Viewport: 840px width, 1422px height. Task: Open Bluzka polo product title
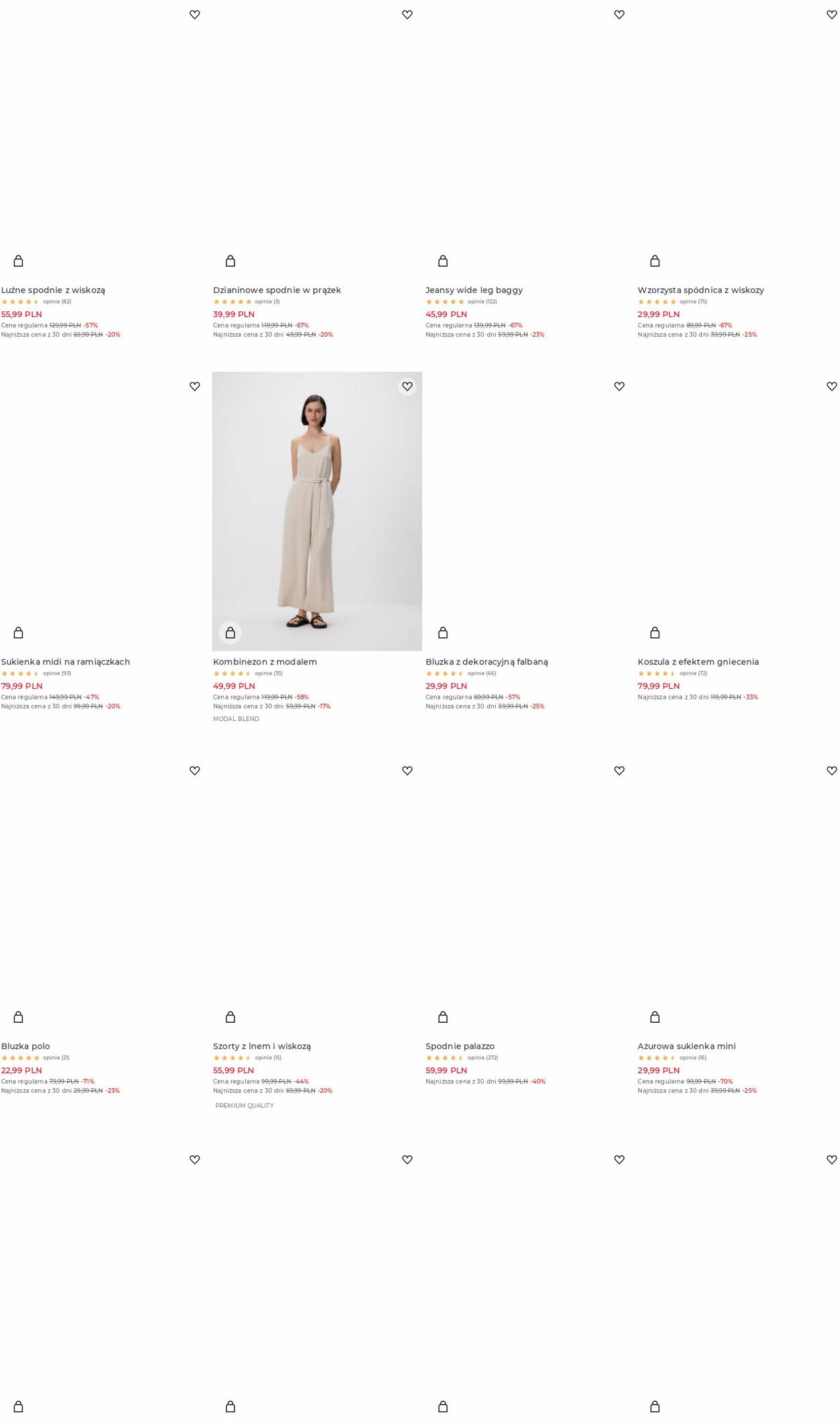[x=26, y=1046]
